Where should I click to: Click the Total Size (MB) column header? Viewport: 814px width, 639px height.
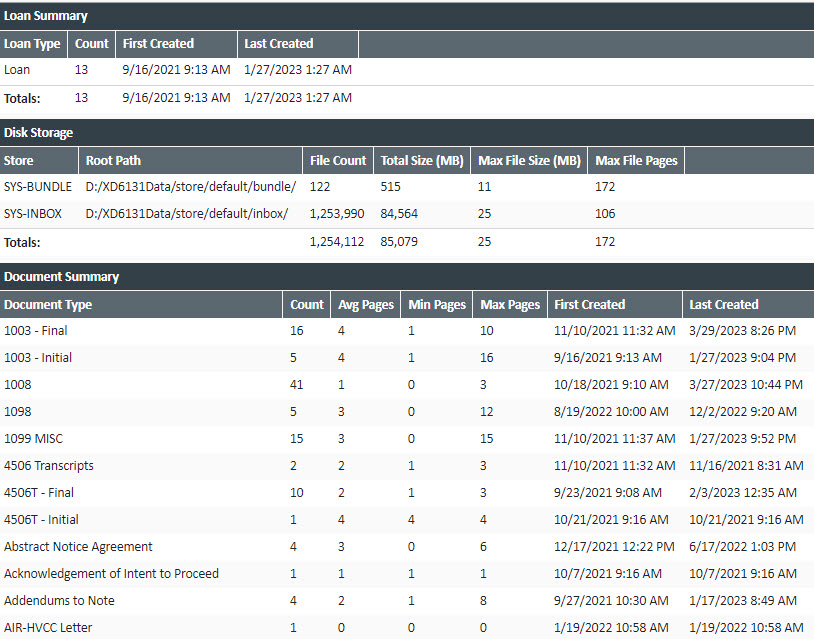(422, 160)
